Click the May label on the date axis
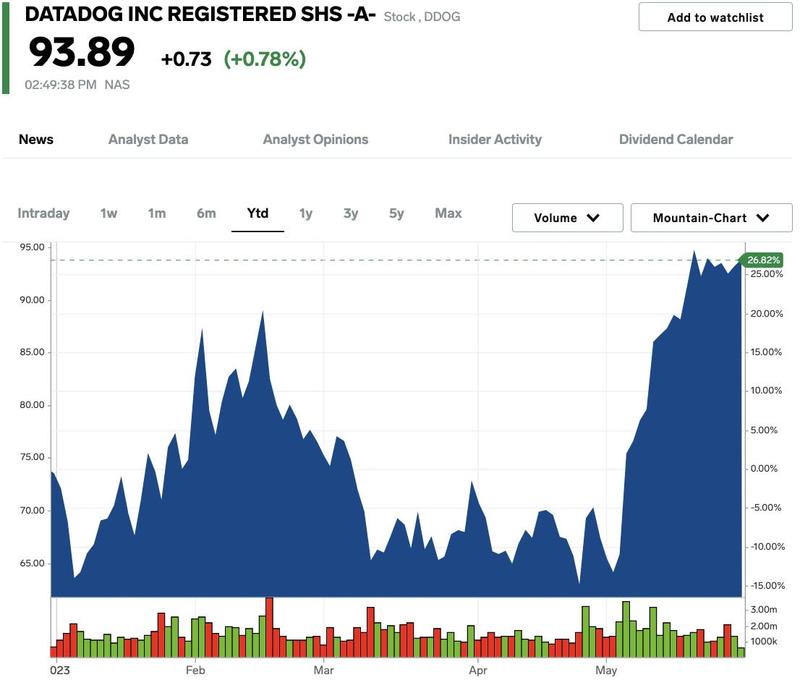Screen dimensions: 800x693 click(606, 670)
